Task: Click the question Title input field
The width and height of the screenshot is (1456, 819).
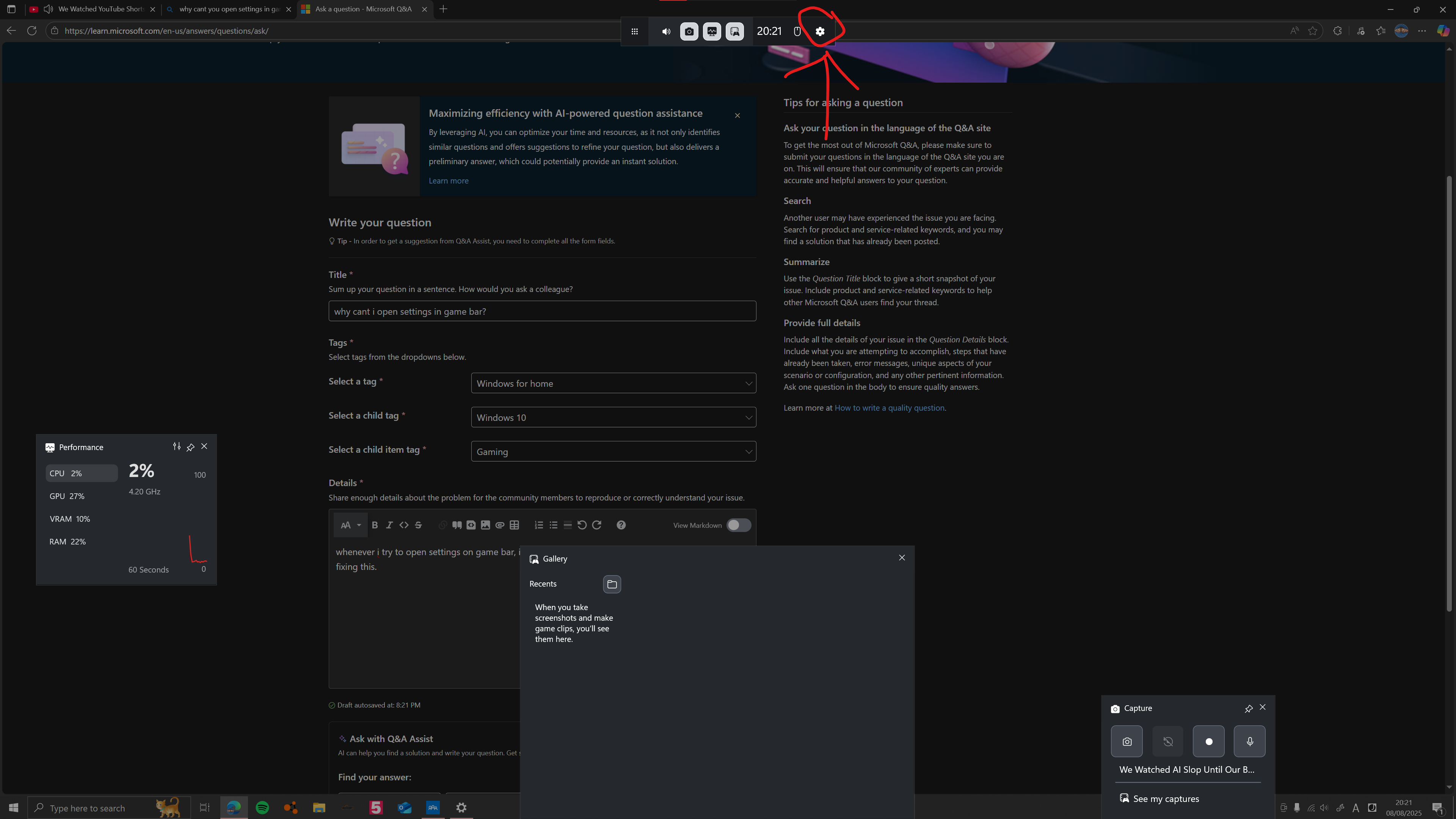Action: click(542, 311)
